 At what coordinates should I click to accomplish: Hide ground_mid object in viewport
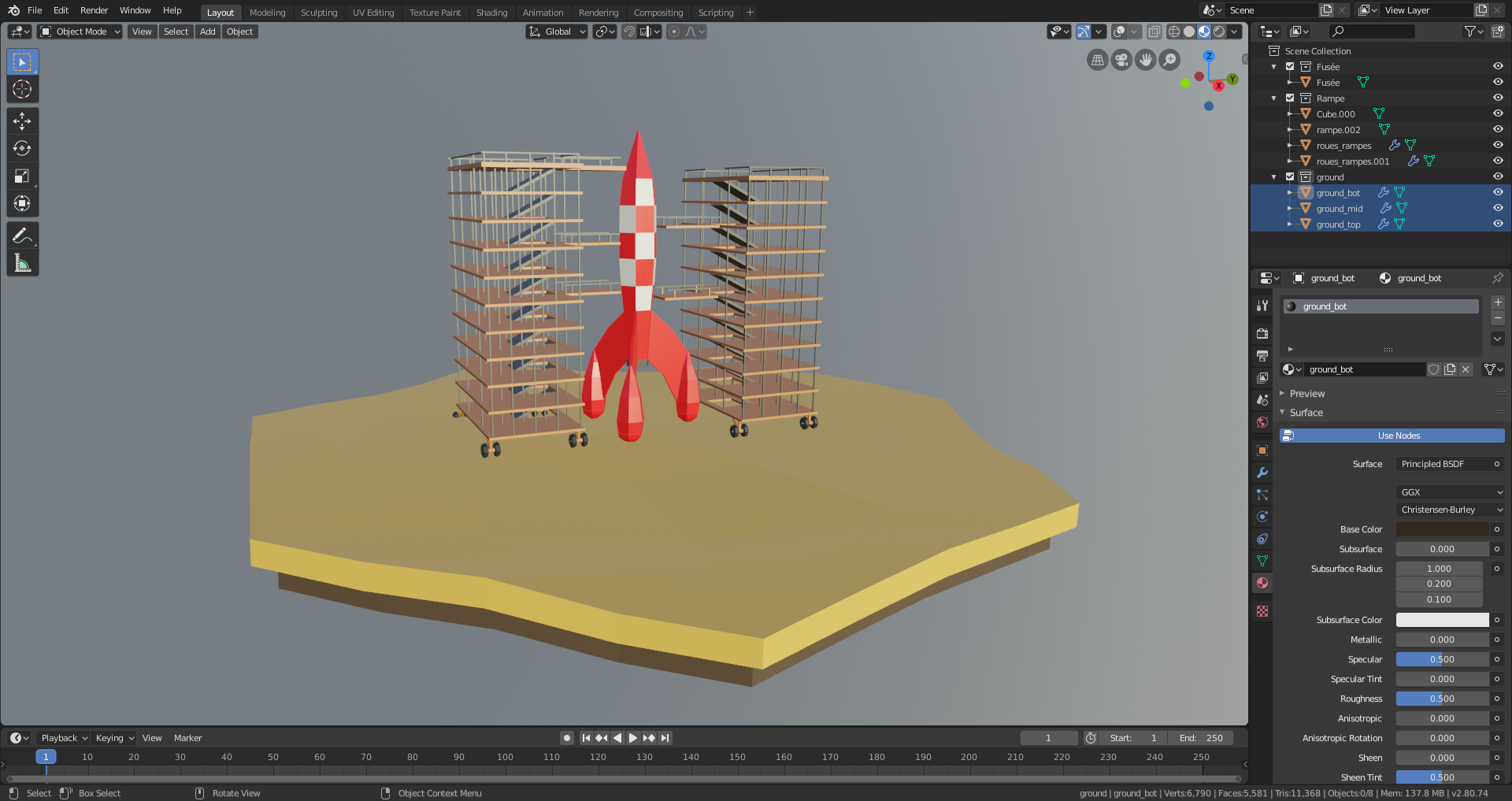(x=1498, y=209)
